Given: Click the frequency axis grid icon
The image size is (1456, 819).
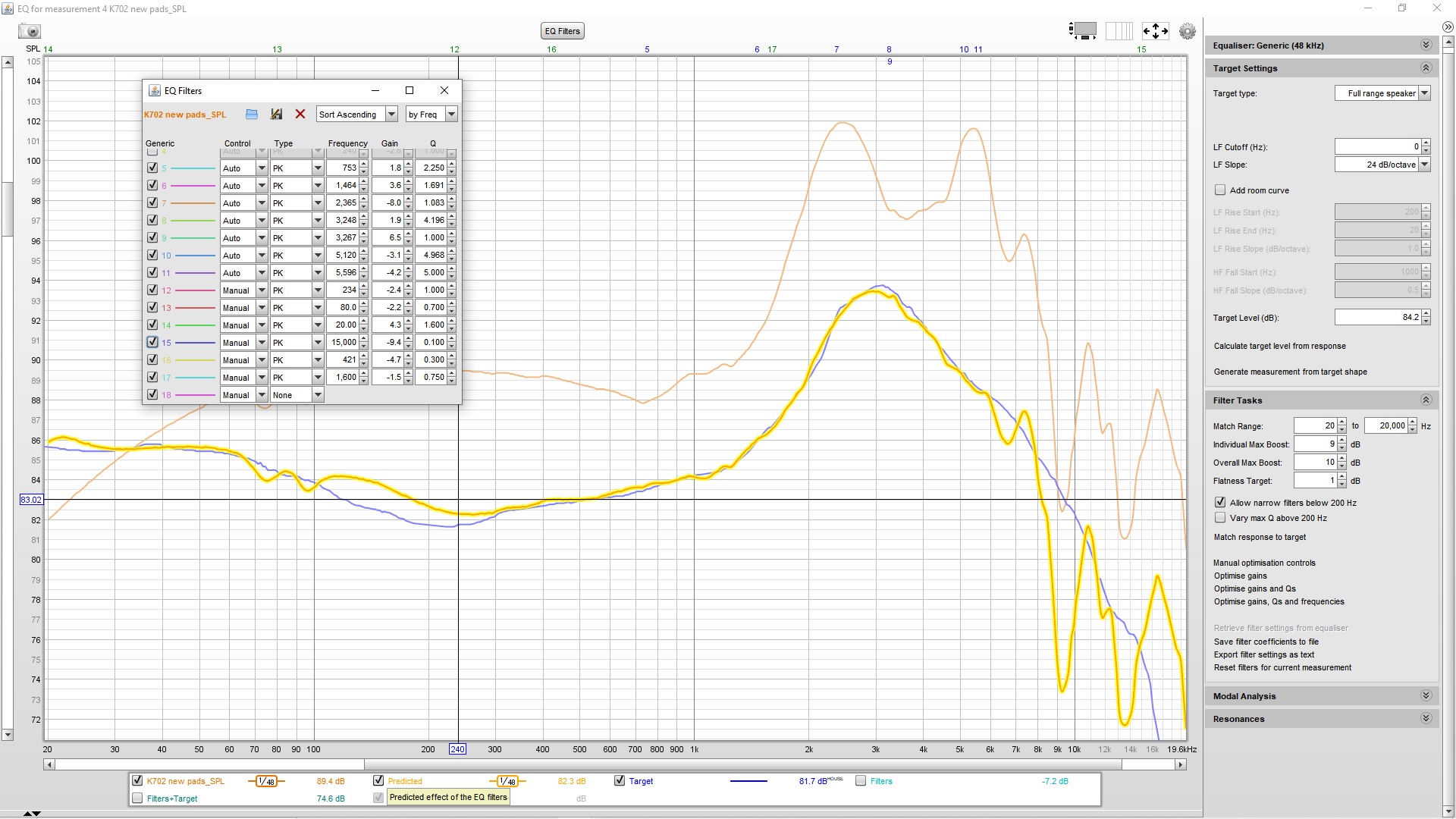Looking at the screenshot, I should 1119,31.
